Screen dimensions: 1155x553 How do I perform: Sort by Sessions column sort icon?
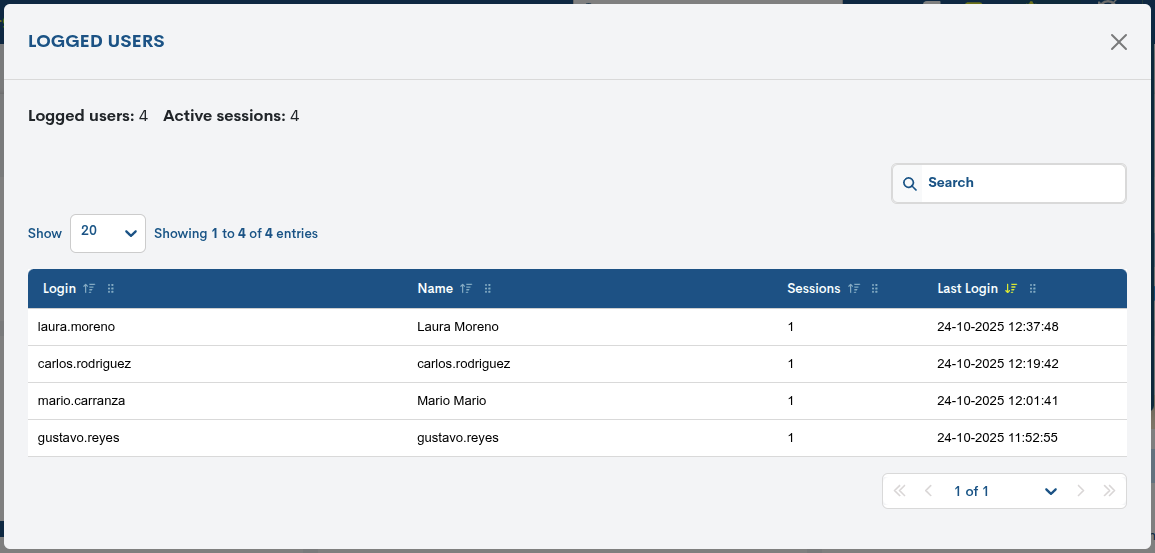click(x=854, y=289)
